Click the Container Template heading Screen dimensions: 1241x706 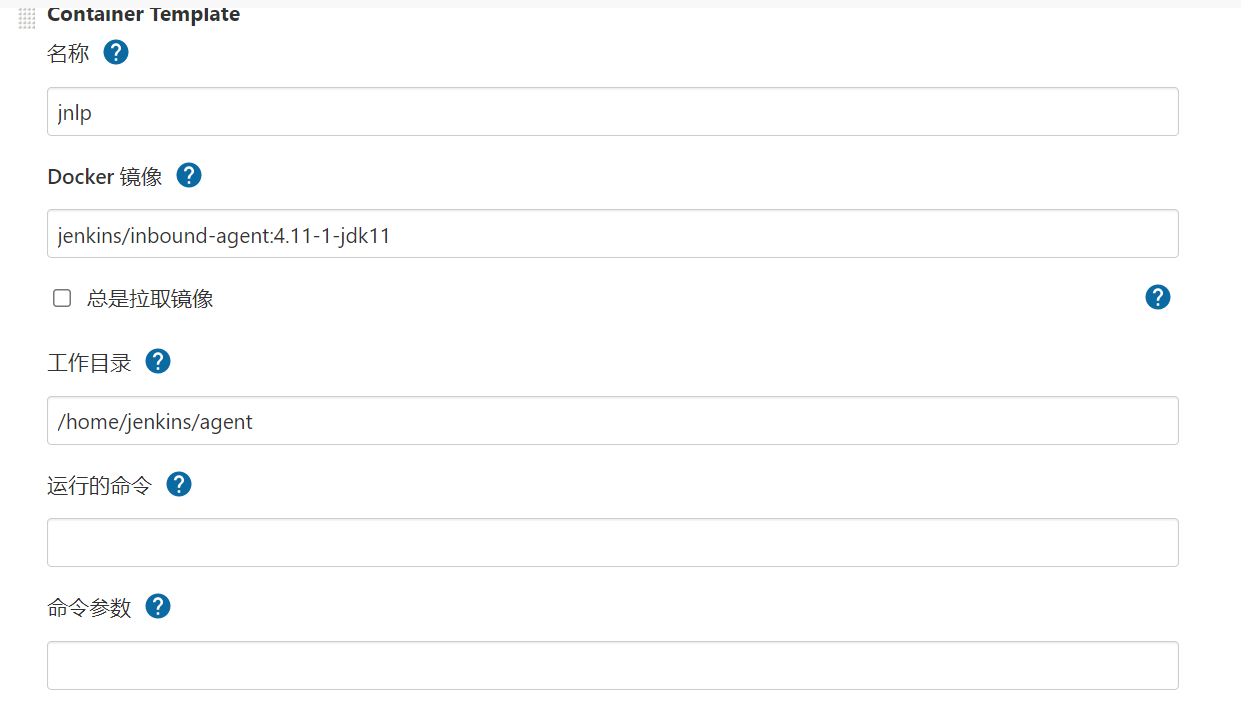point(143,15)
